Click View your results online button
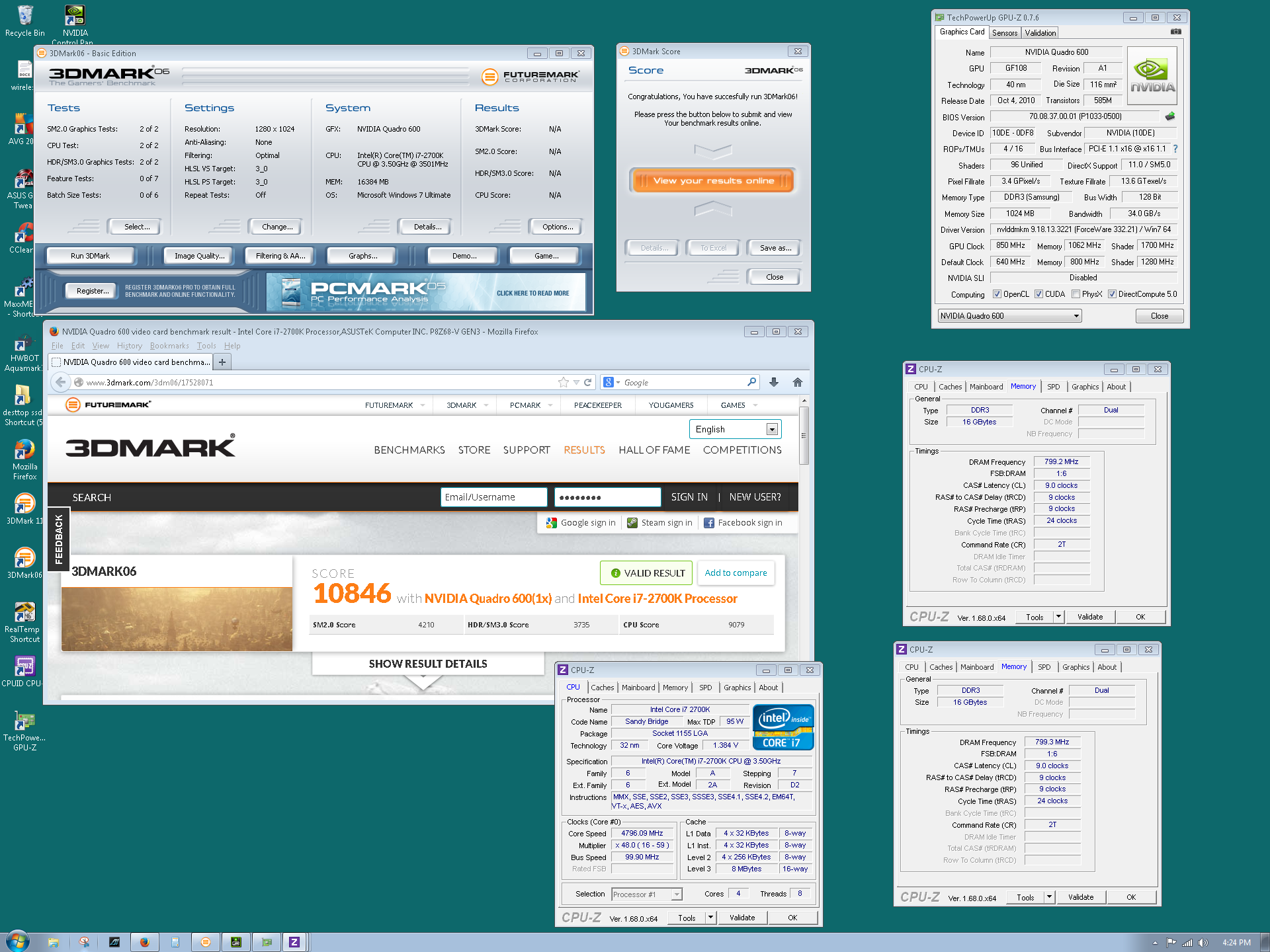The width and height of the screenshot is (1270, 952). tap(713, 180)
